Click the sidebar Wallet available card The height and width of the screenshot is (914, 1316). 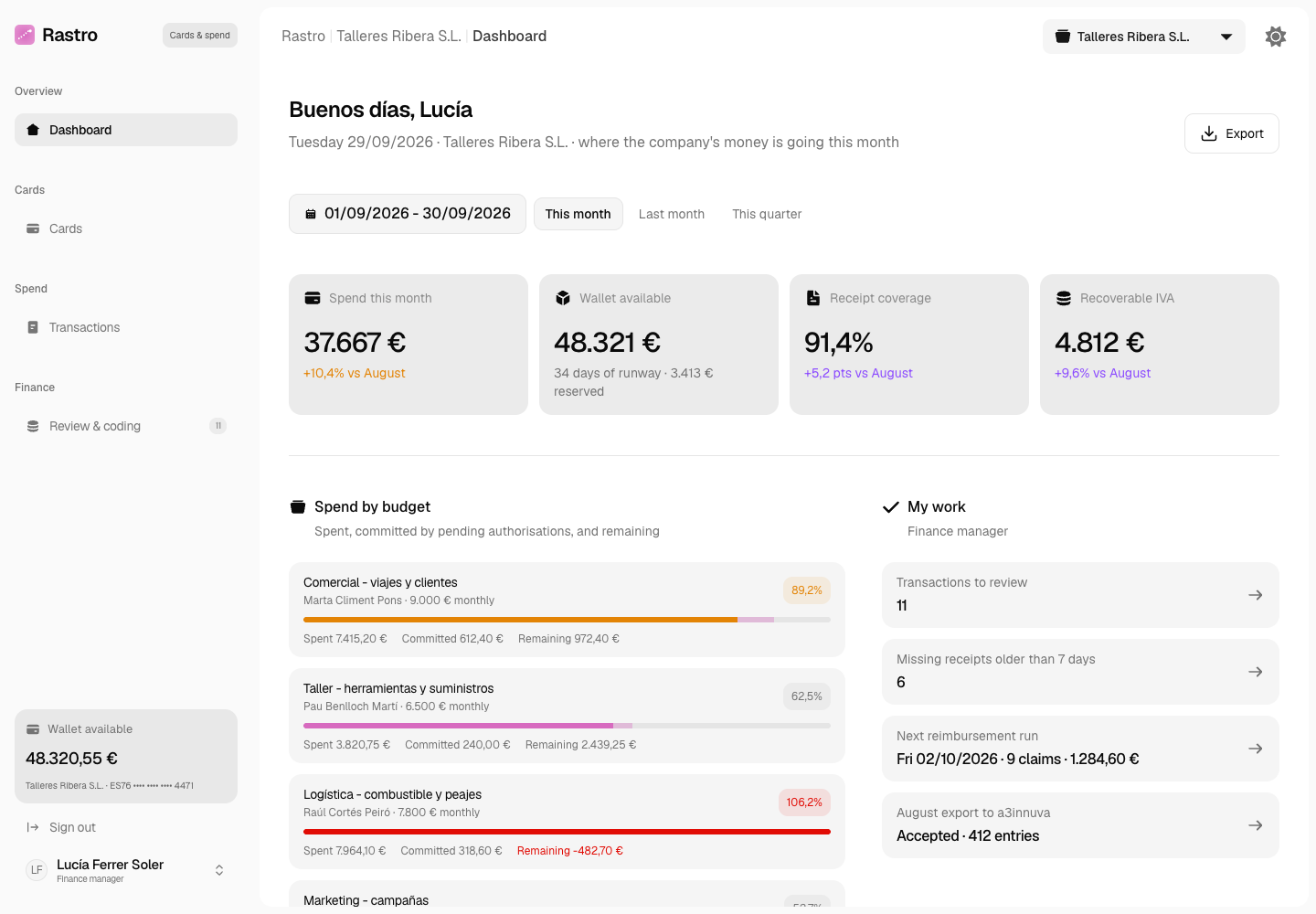126,757
